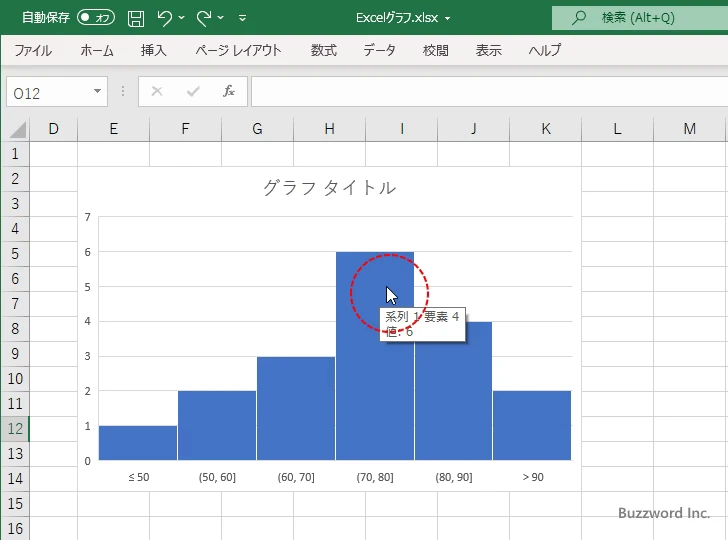Switch to the ホーム tab
This screenshot has height=540, width=728.
tap(97, 50)
